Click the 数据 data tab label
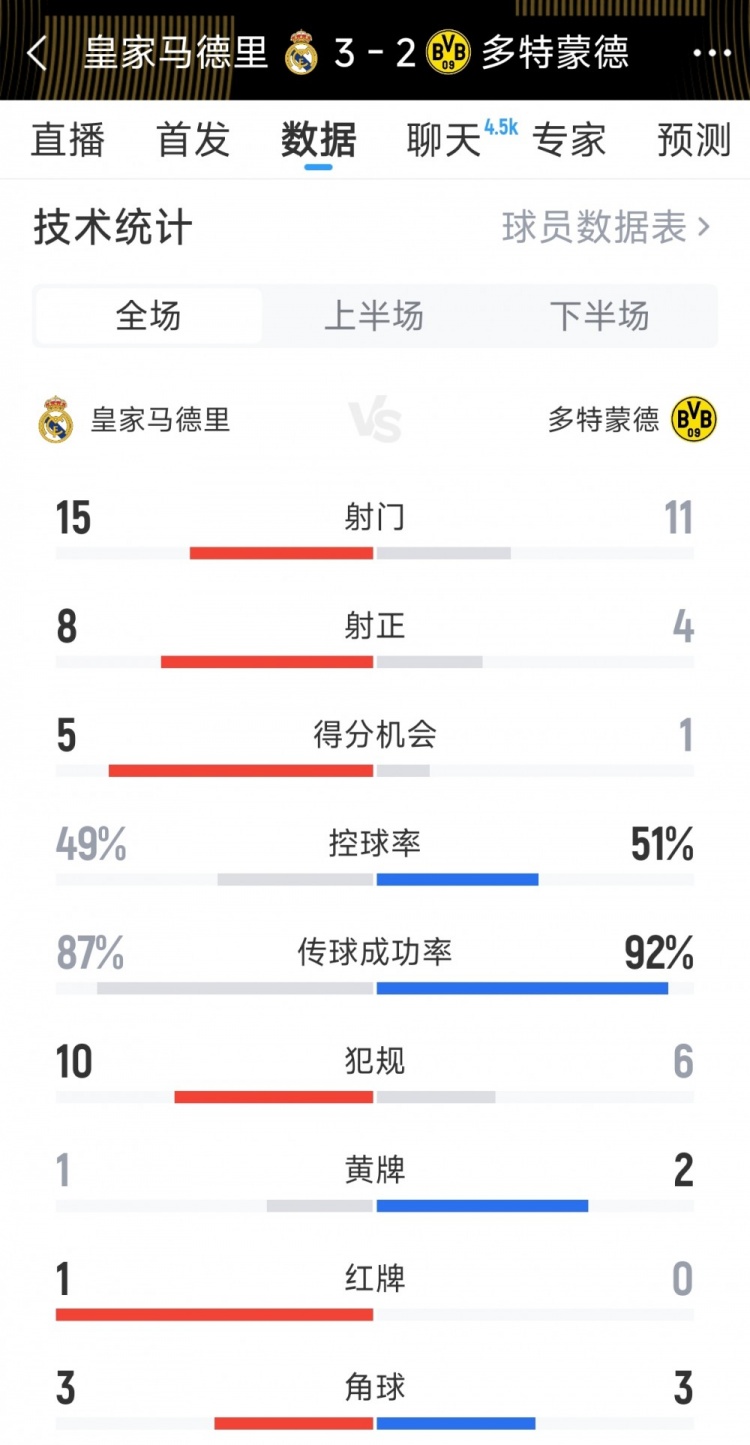The height and width of the screenshot is (1445, 750). [x=317, y=141]
